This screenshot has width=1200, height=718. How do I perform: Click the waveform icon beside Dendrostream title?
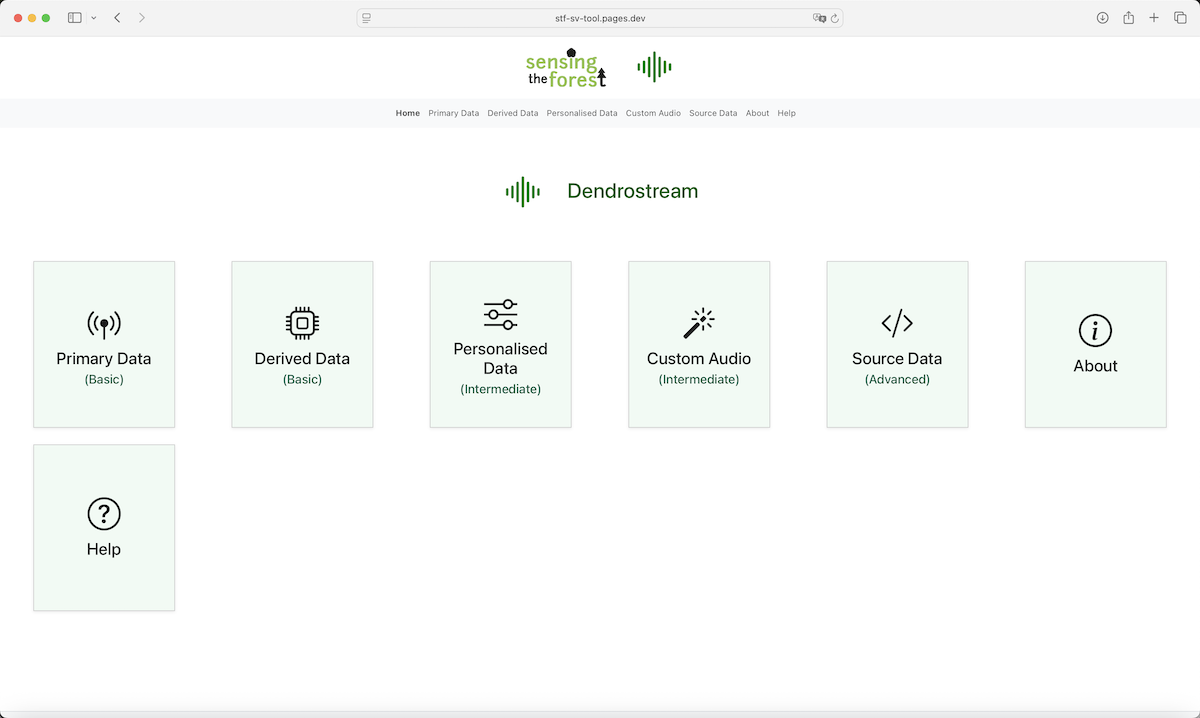(522, 191)
